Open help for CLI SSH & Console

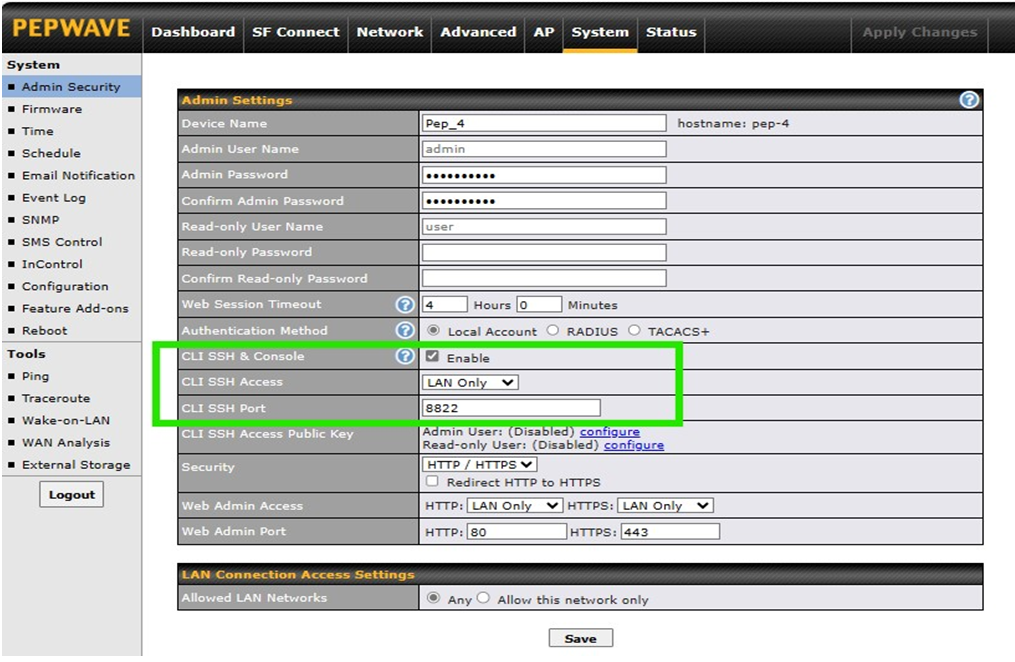(405, 356)
